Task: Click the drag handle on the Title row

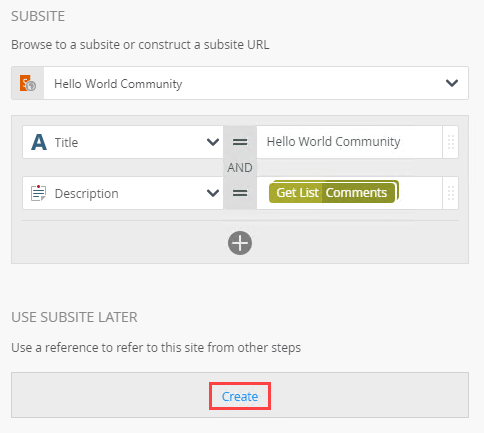Action: [451, 142]
